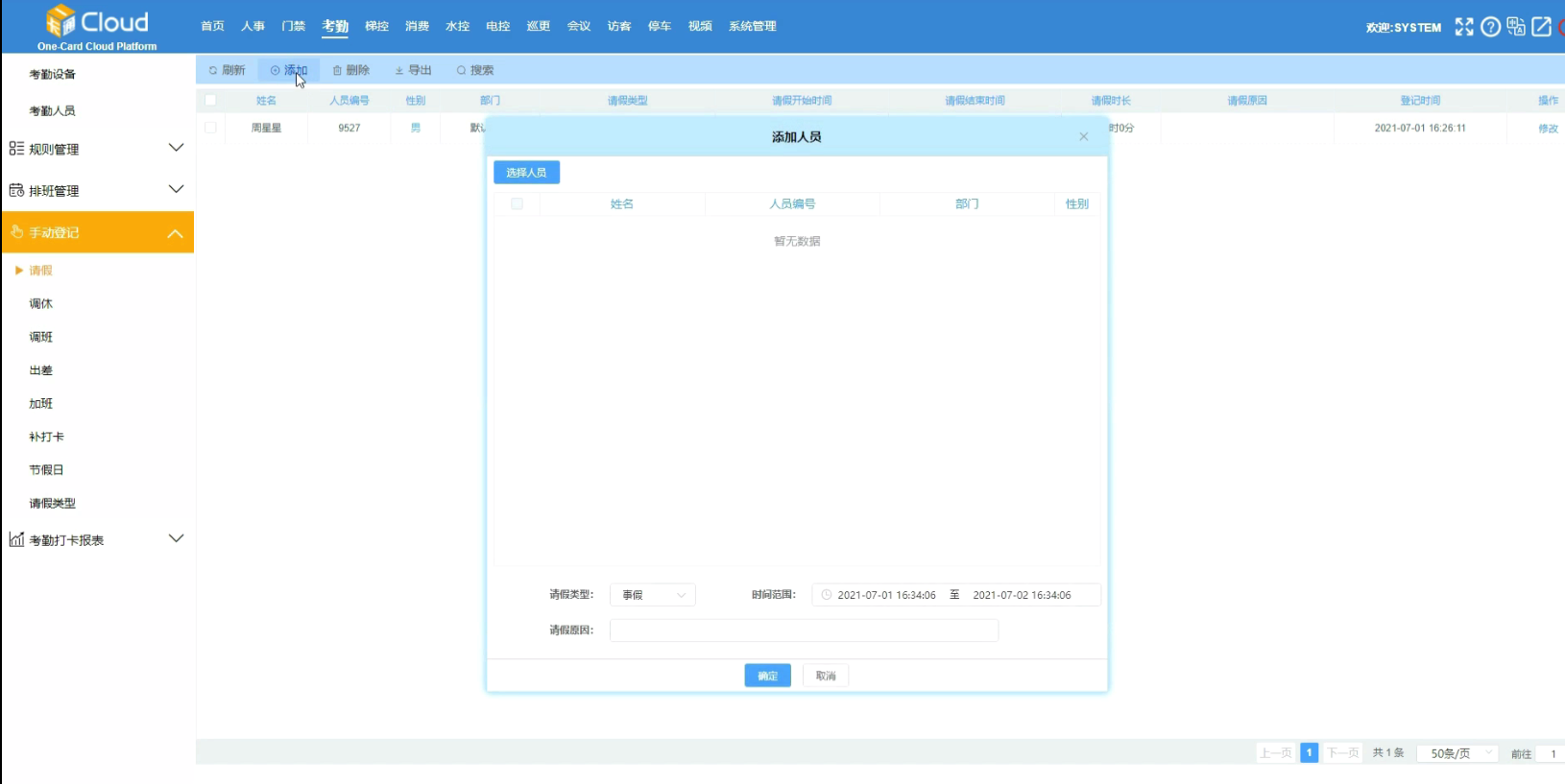Screen dimensions: 1565x784
Task: Open help via the question mark icon
Action: click(x=1490, y=27)
